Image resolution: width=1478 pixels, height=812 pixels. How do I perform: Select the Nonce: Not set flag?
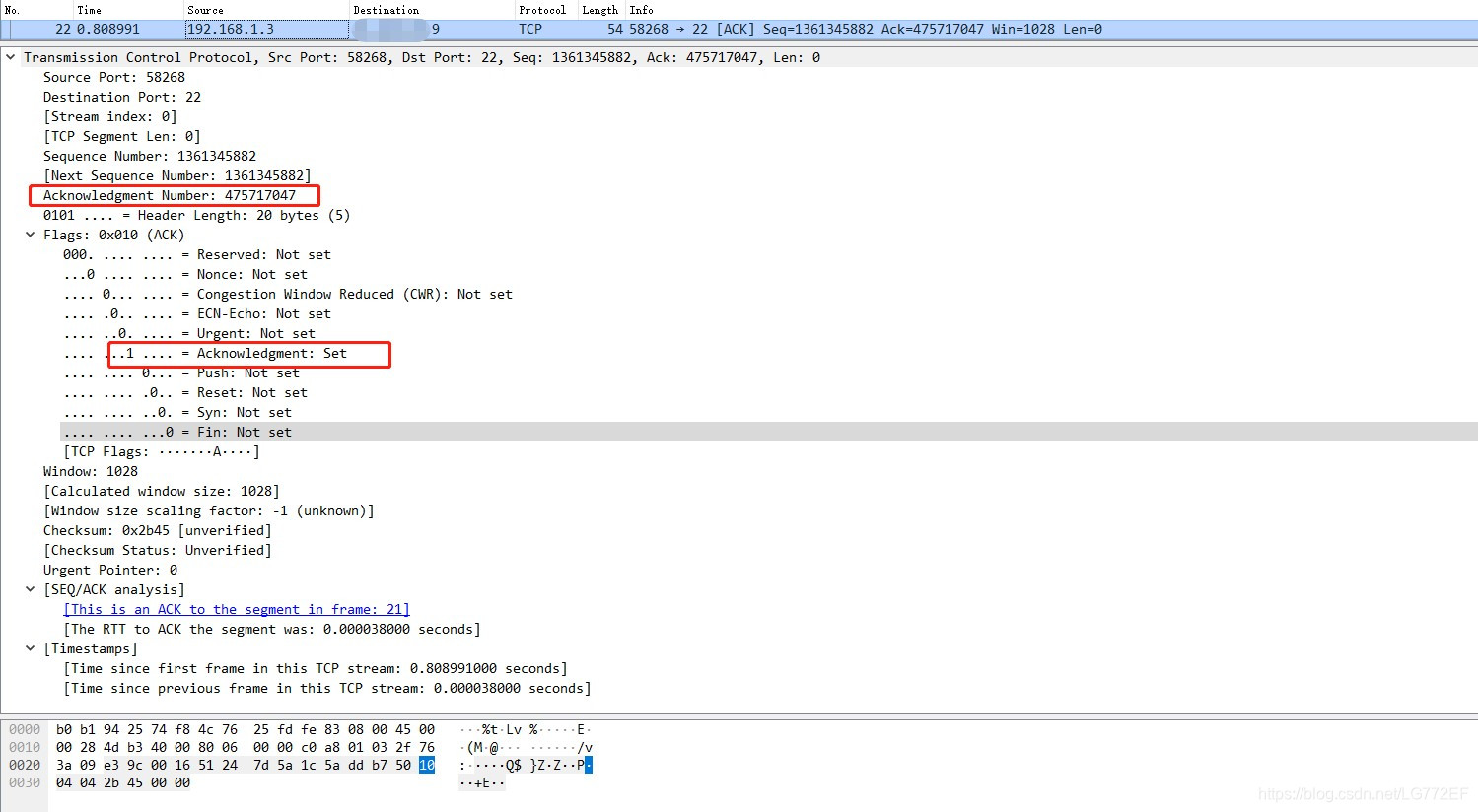(x=185, y=274)
